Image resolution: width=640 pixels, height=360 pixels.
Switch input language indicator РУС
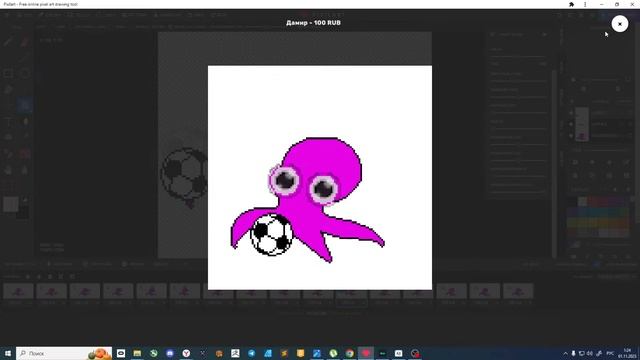point(610,353)
